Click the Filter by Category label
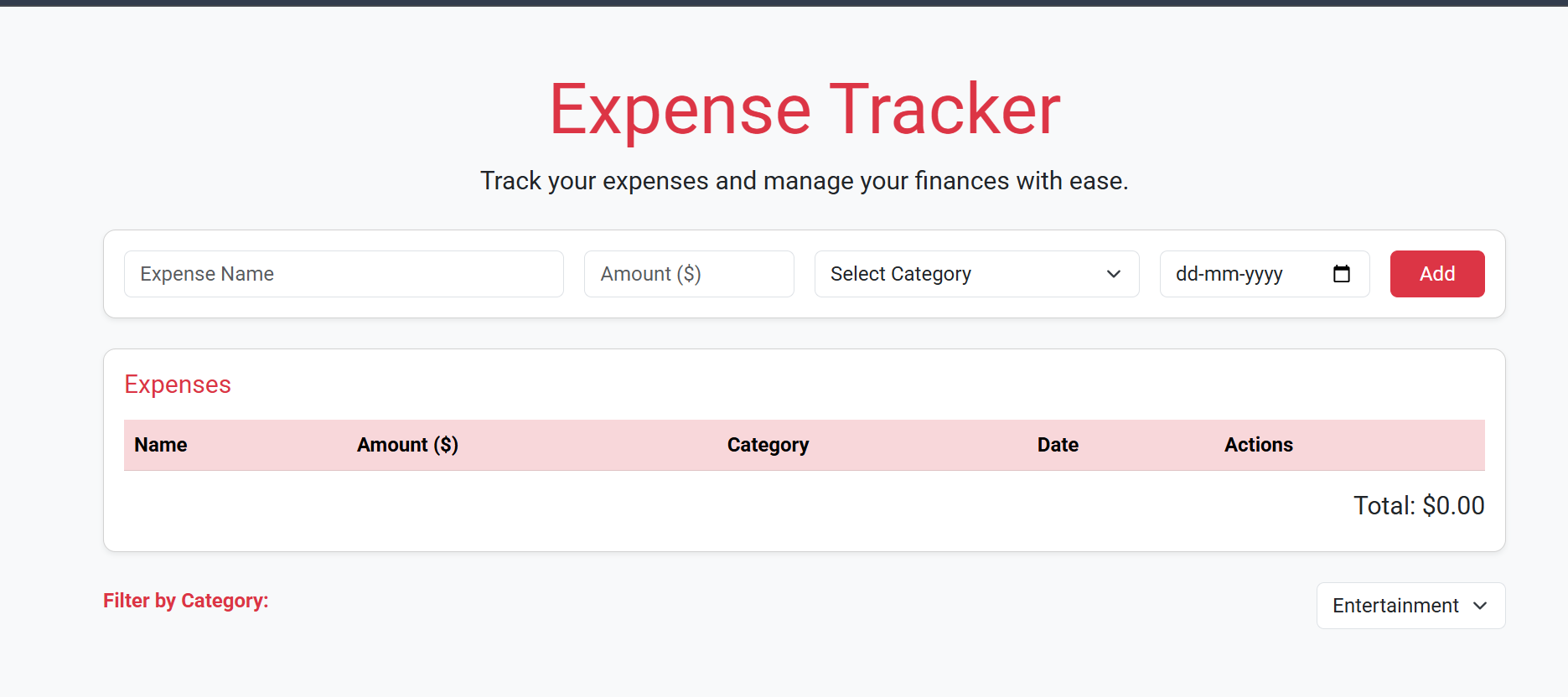This screenshot has width=1568, height=697. 185,601
